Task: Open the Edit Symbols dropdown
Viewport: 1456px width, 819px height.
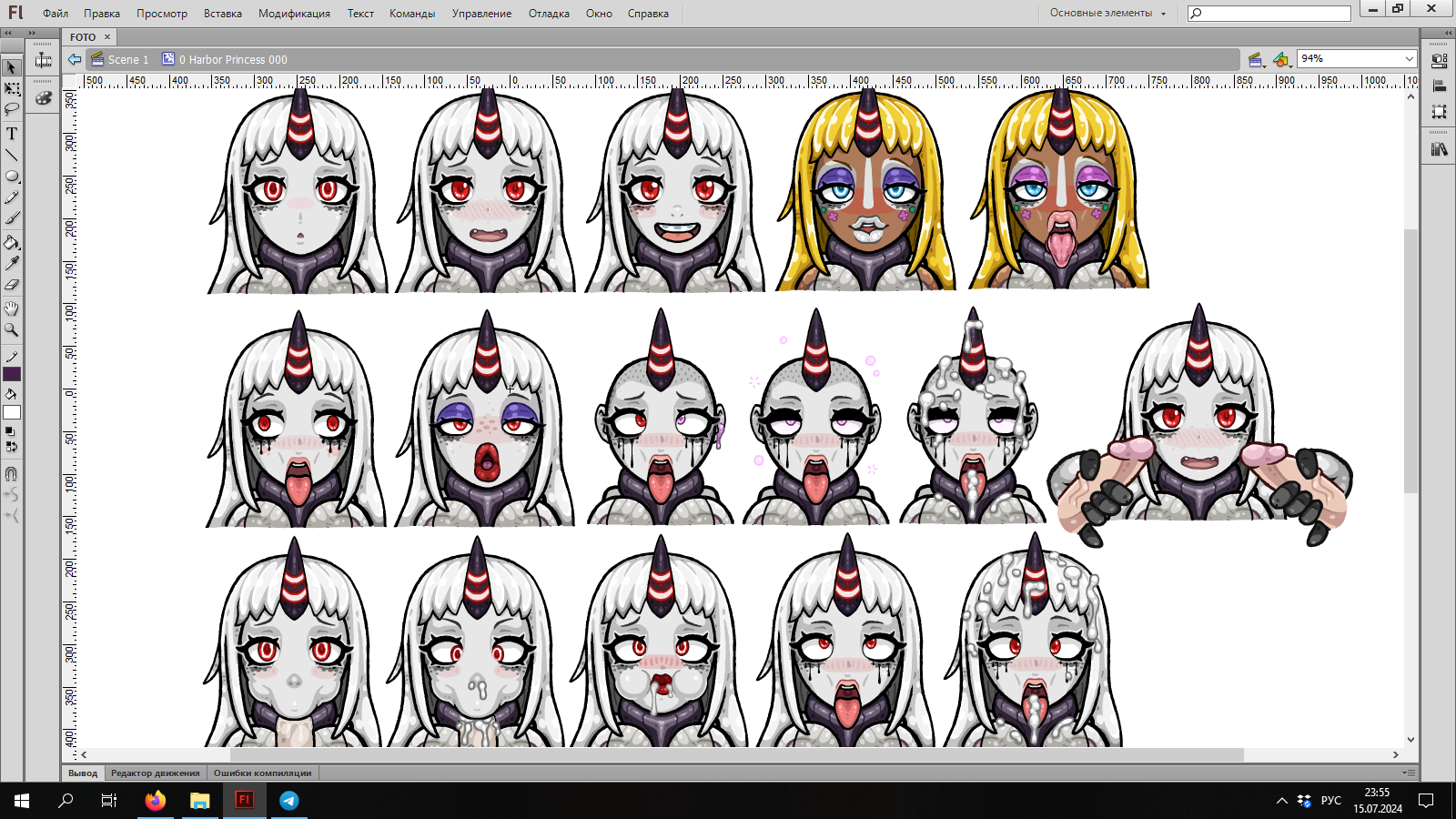Action: coord(1282,60)
